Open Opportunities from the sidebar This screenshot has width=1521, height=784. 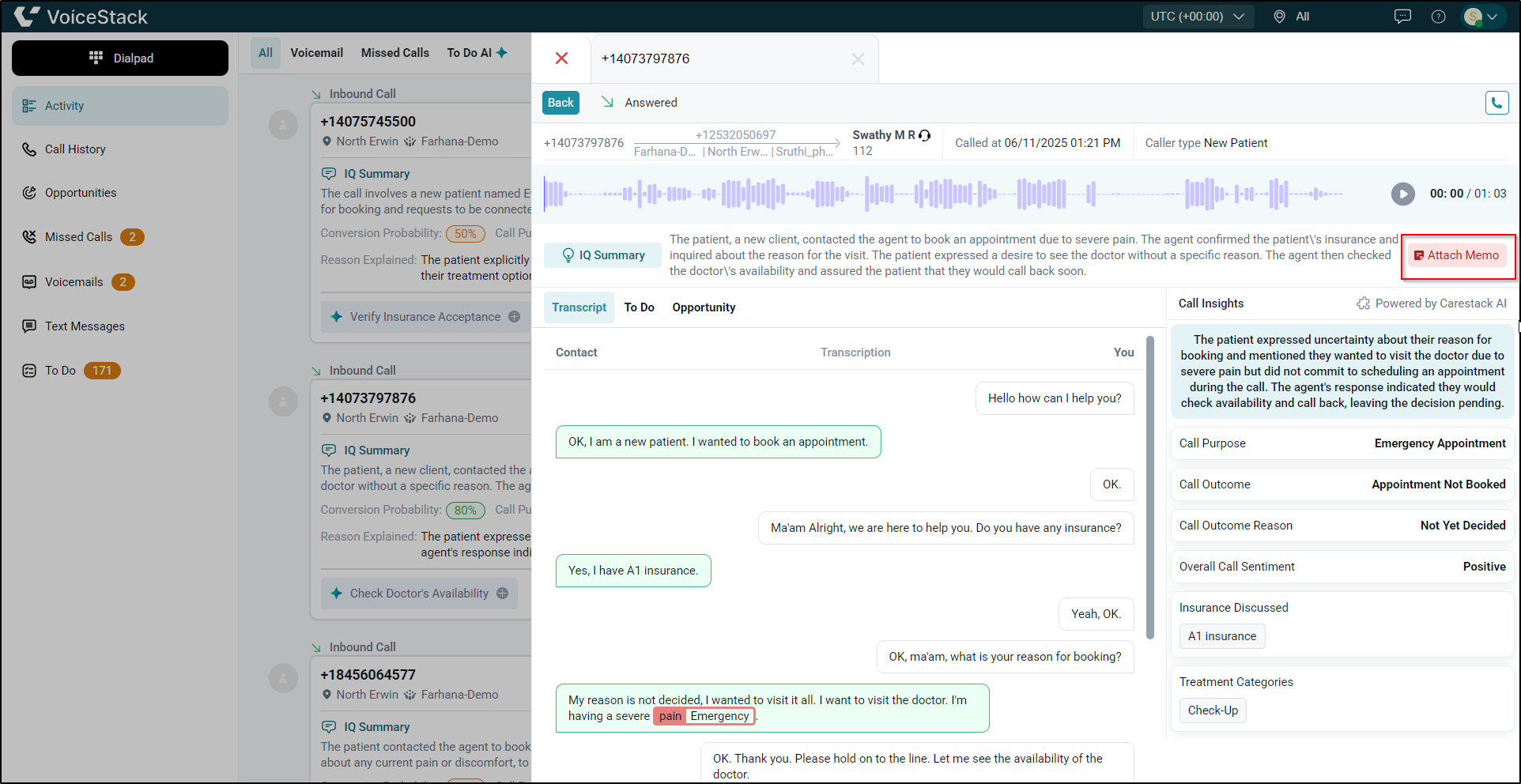81,192
